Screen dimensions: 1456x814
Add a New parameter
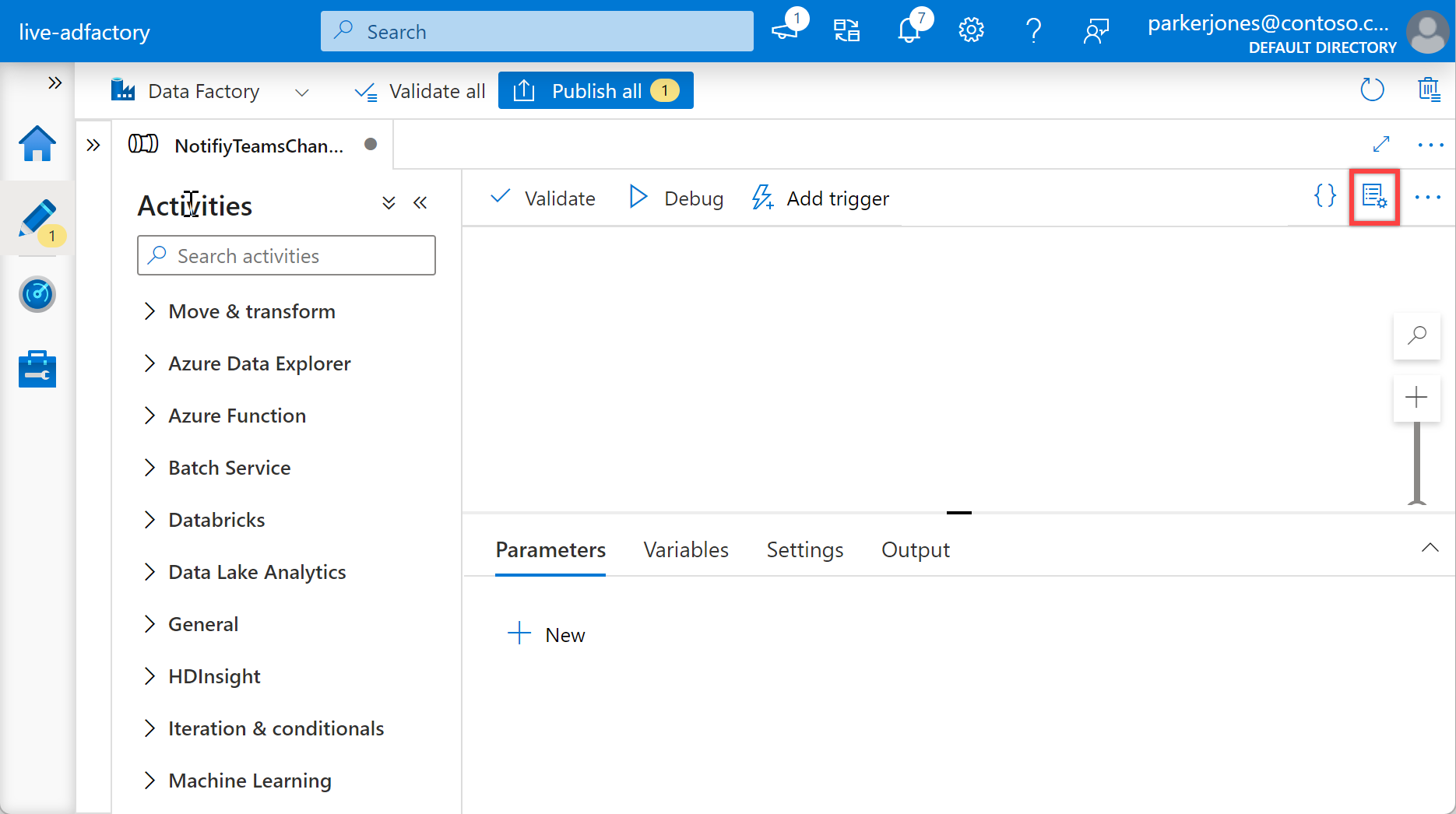click(547, 634)
